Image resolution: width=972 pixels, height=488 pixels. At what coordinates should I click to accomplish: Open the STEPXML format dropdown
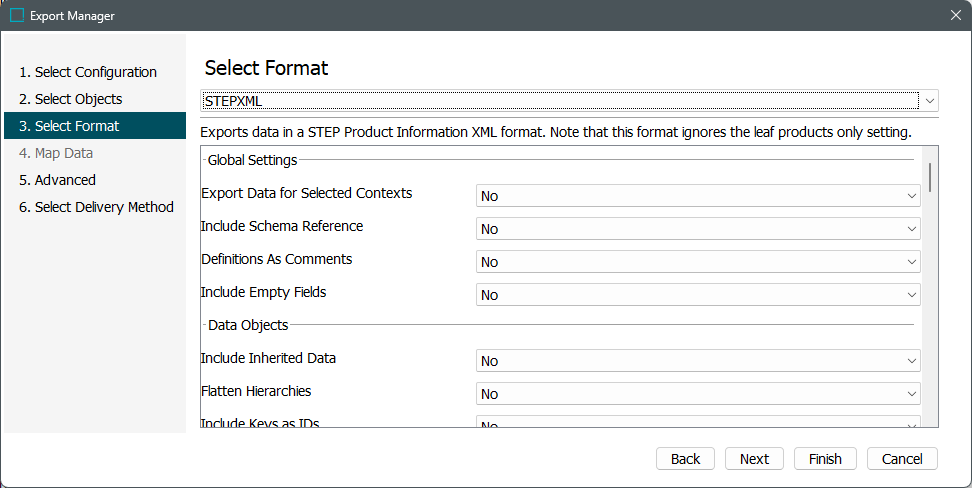[930, 101]
